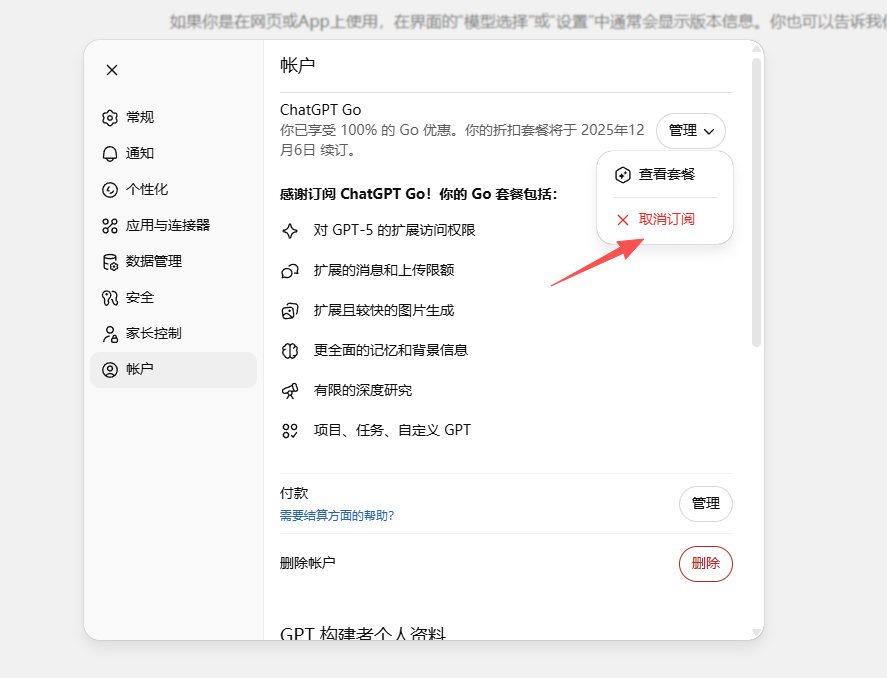887x678 pixels.
Task: Click the 删除帐户 label
Action: (x=307, y=563)
